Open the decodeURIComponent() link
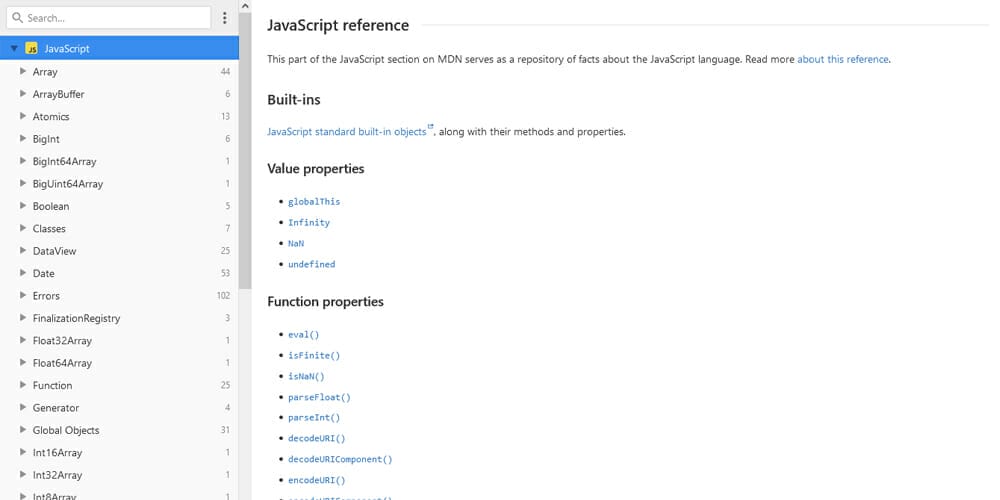The width and height of the screenshot is (1000, 500). tap(340, 459)
